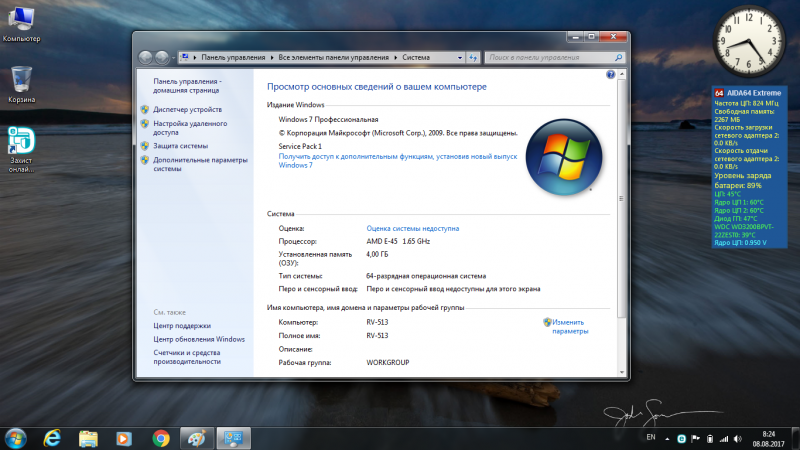The height and width of the screenshot is (450, 800).
Task: Click the EN language indicator in taskbar
Action: coord(651,438)
